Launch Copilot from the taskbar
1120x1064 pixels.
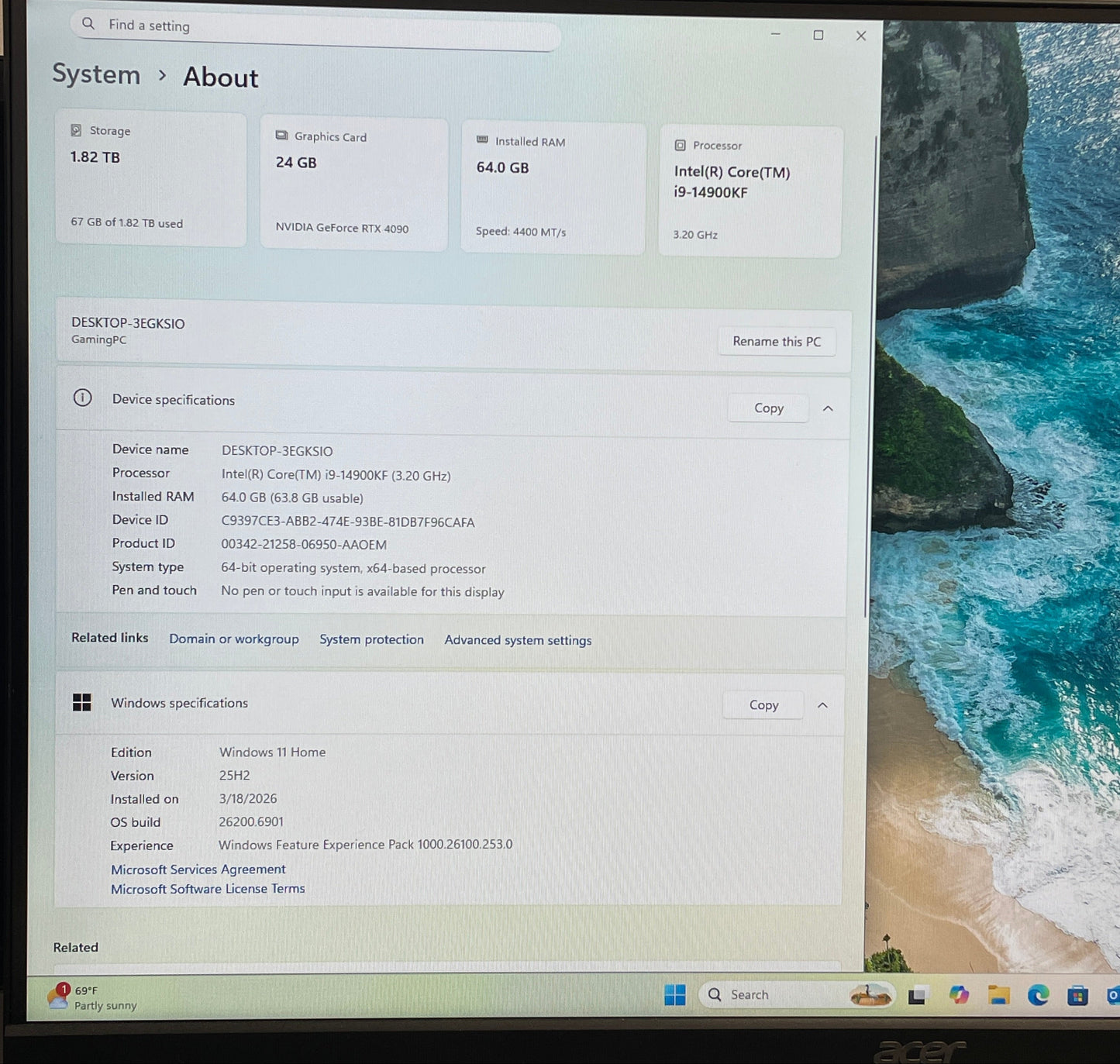click(959, 995)
